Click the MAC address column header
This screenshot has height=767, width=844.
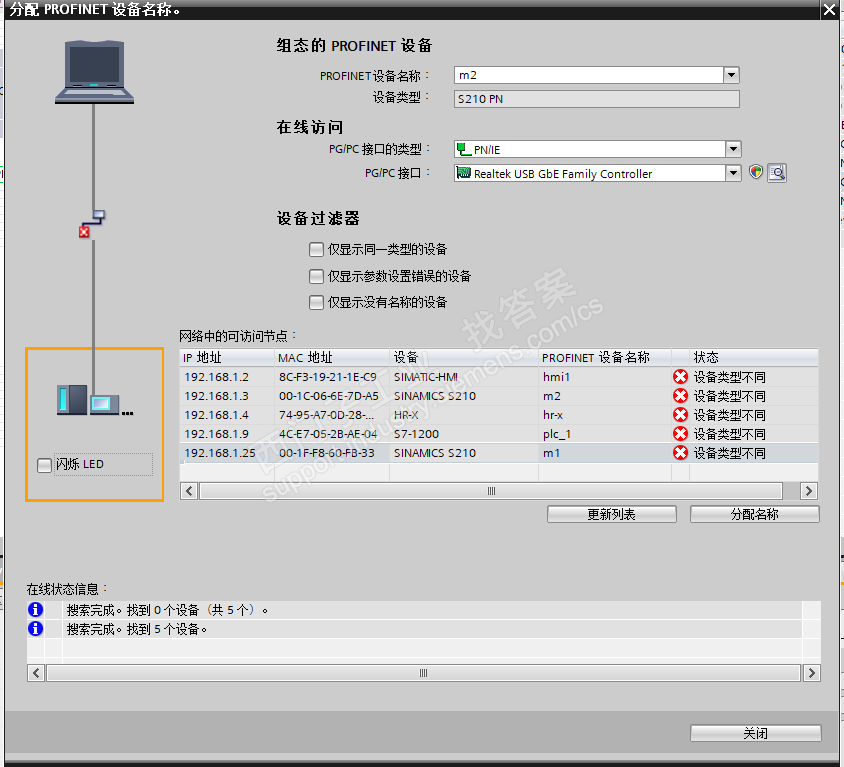(x=332, y=357)
